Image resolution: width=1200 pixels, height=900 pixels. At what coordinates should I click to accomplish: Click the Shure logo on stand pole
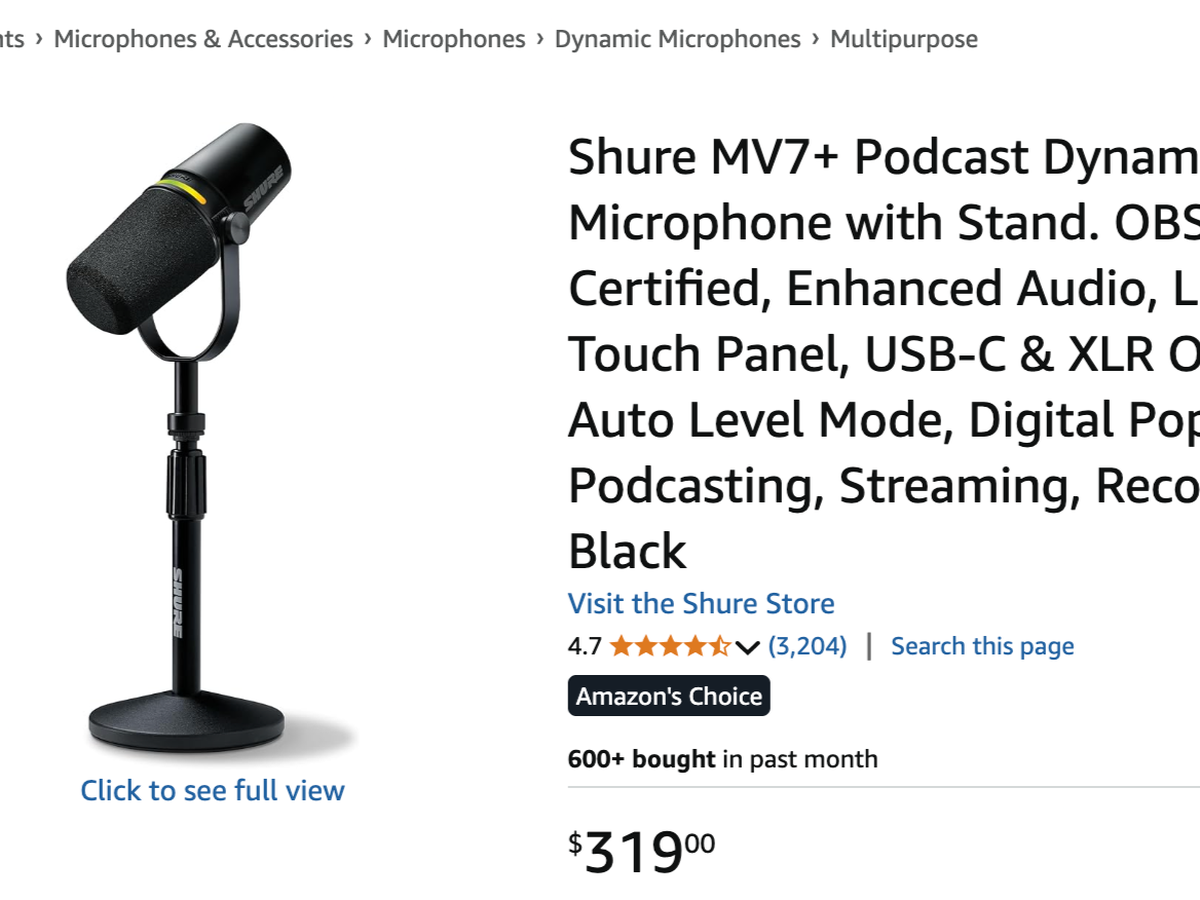[x=176, y=604]
